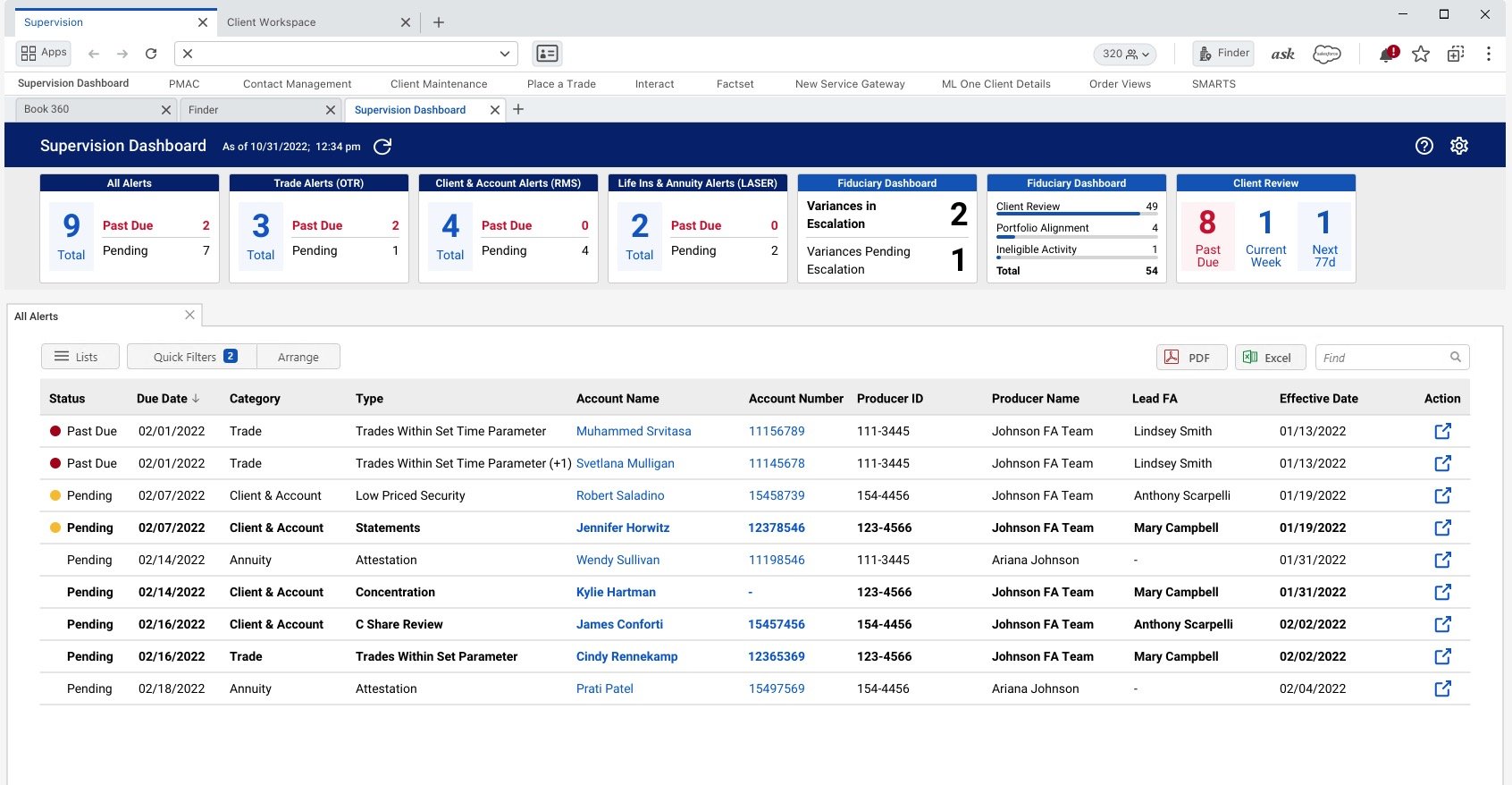Viewport: 1512px width, 785px height.
Task: Go back with the left arrow
Action: [94, 54]
